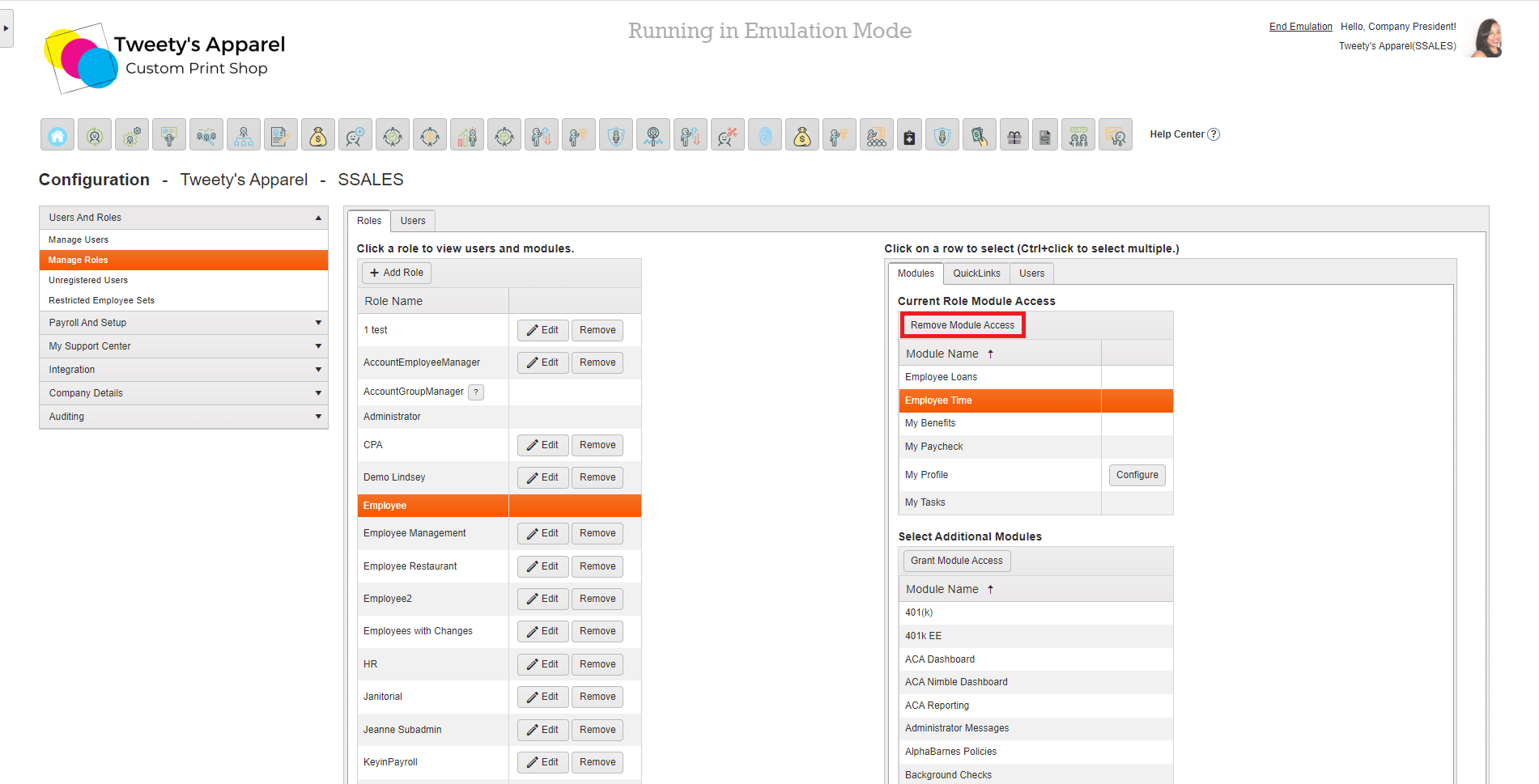
Task: Click the two people with speech bubble icon
Action: (1078, 134)
